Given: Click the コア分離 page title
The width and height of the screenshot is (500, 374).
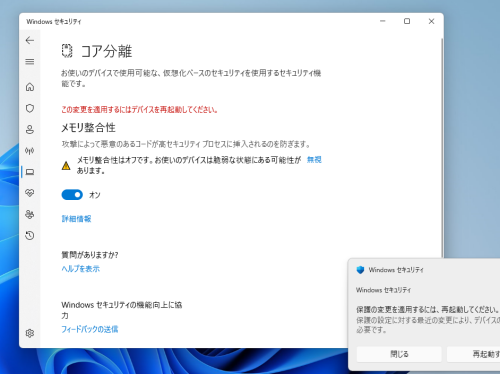Looking at the screenshot, I should click(x=107, y=51).
